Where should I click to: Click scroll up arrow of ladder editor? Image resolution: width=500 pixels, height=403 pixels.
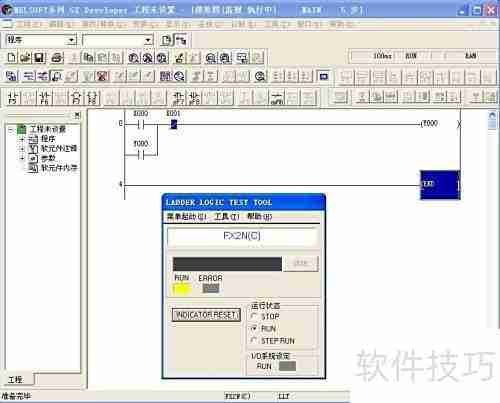tap(493, 116)
